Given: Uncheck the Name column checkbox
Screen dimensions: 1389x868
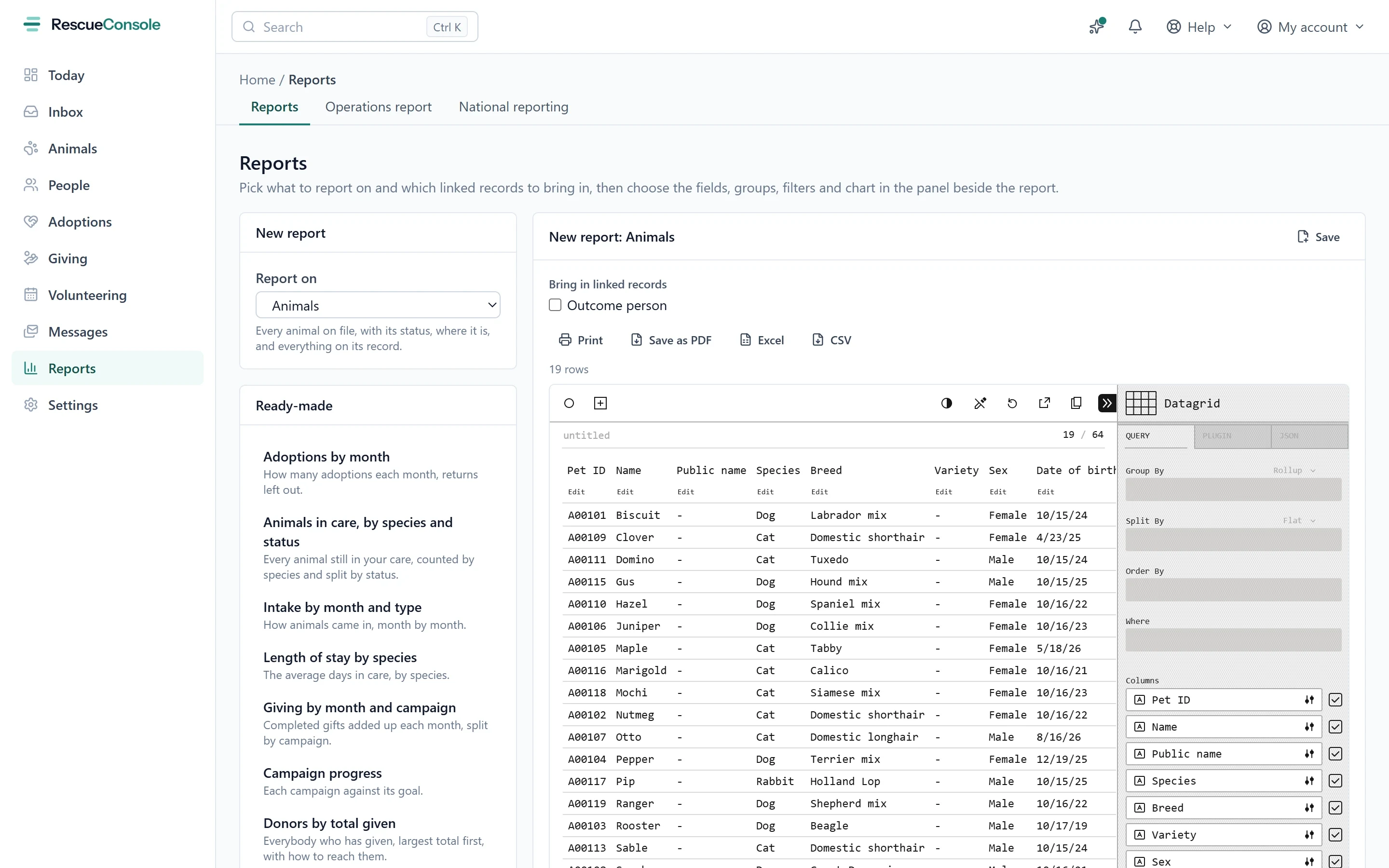Looking at the screenshot, I should (x=1335, y=727).
